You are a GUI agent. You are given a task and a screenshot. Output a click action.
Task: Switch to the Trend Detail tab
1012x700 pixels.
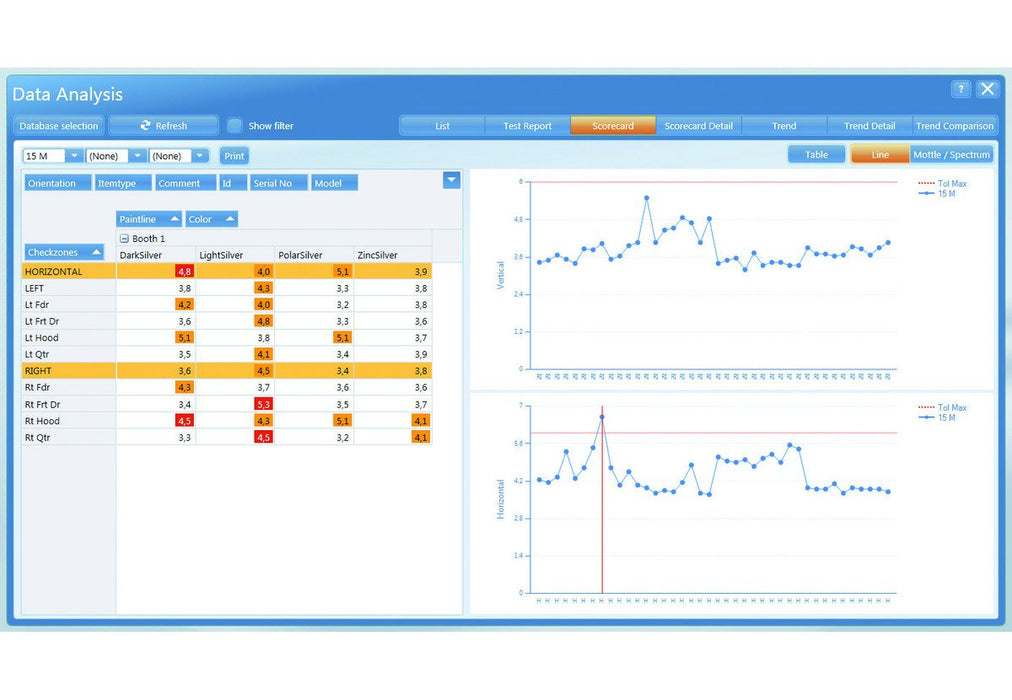(869, 126)
